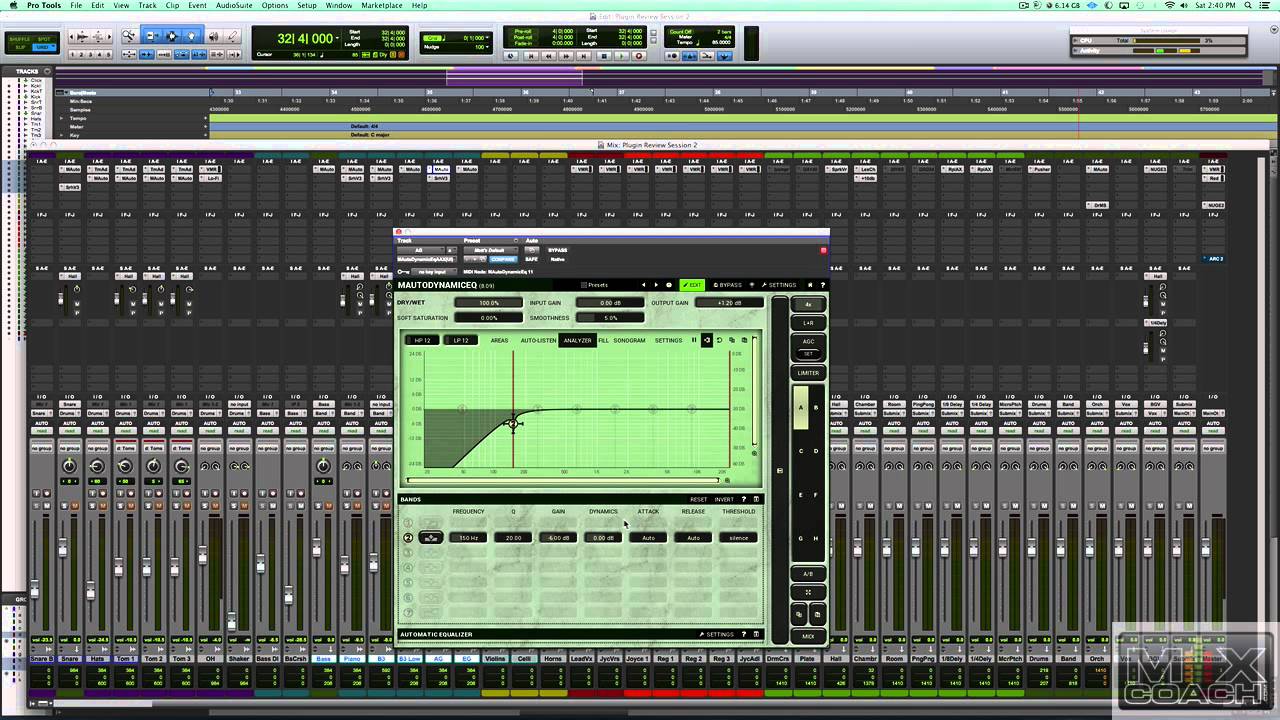Toggle the 4x oversampling button
The width and height of the screenshot is (1280, 720).
click(808, 304)
